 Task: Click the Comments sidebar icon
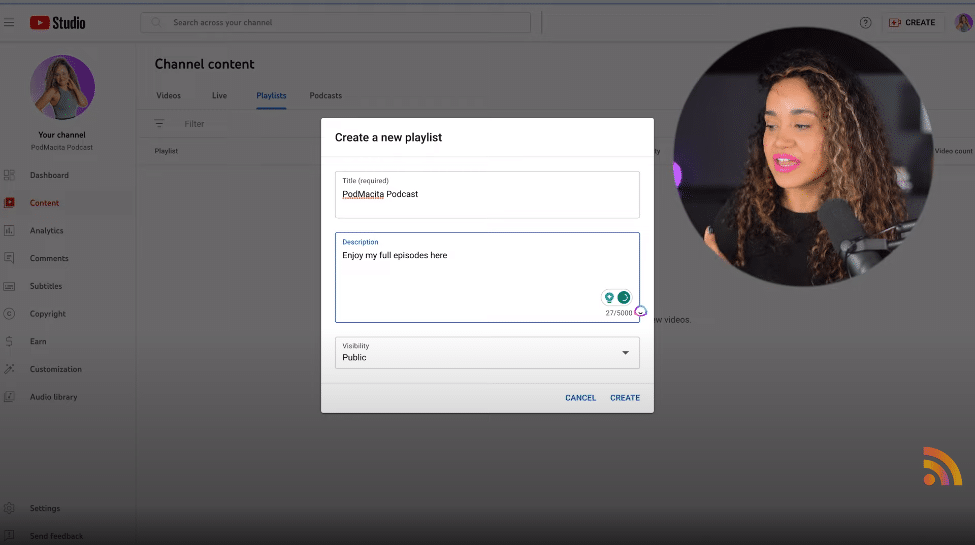coord(9,258)
